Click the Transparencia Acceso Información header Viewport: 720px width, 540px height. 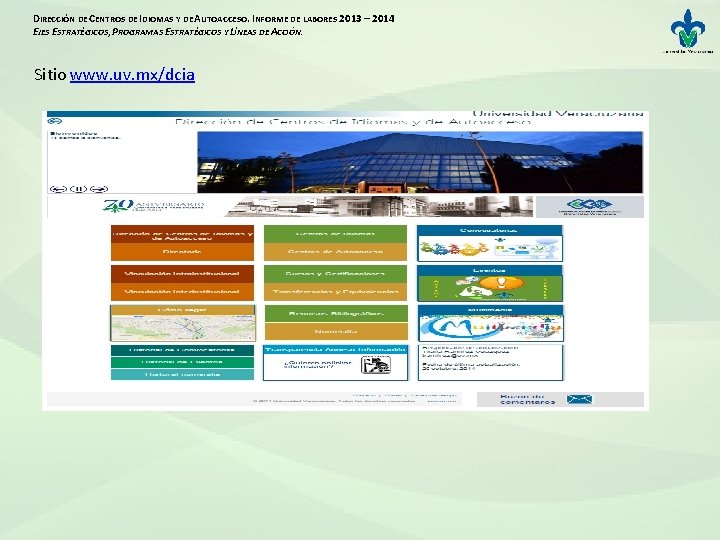click(335, 350)
